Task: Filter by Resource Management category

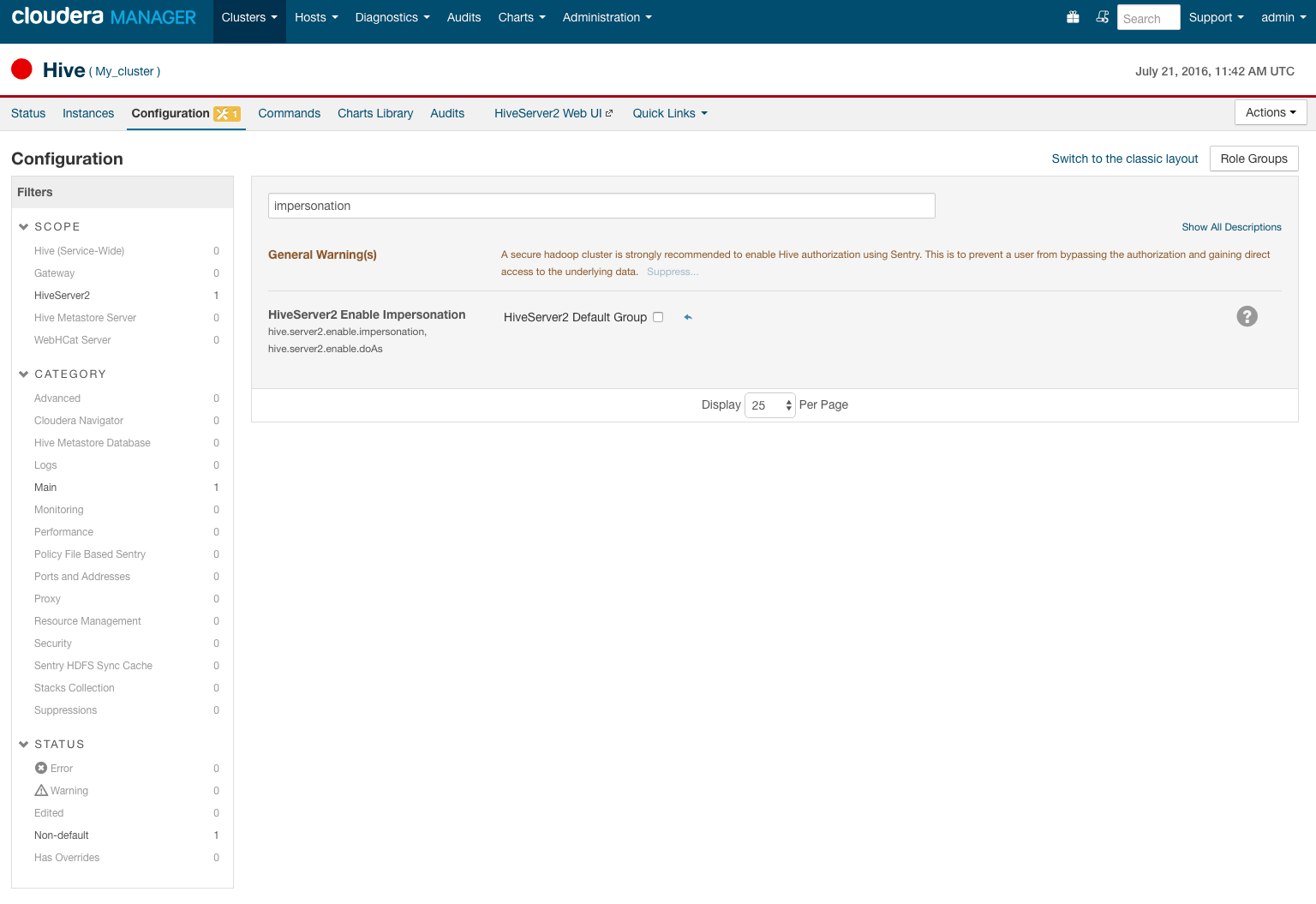Action: click(125, 621)
